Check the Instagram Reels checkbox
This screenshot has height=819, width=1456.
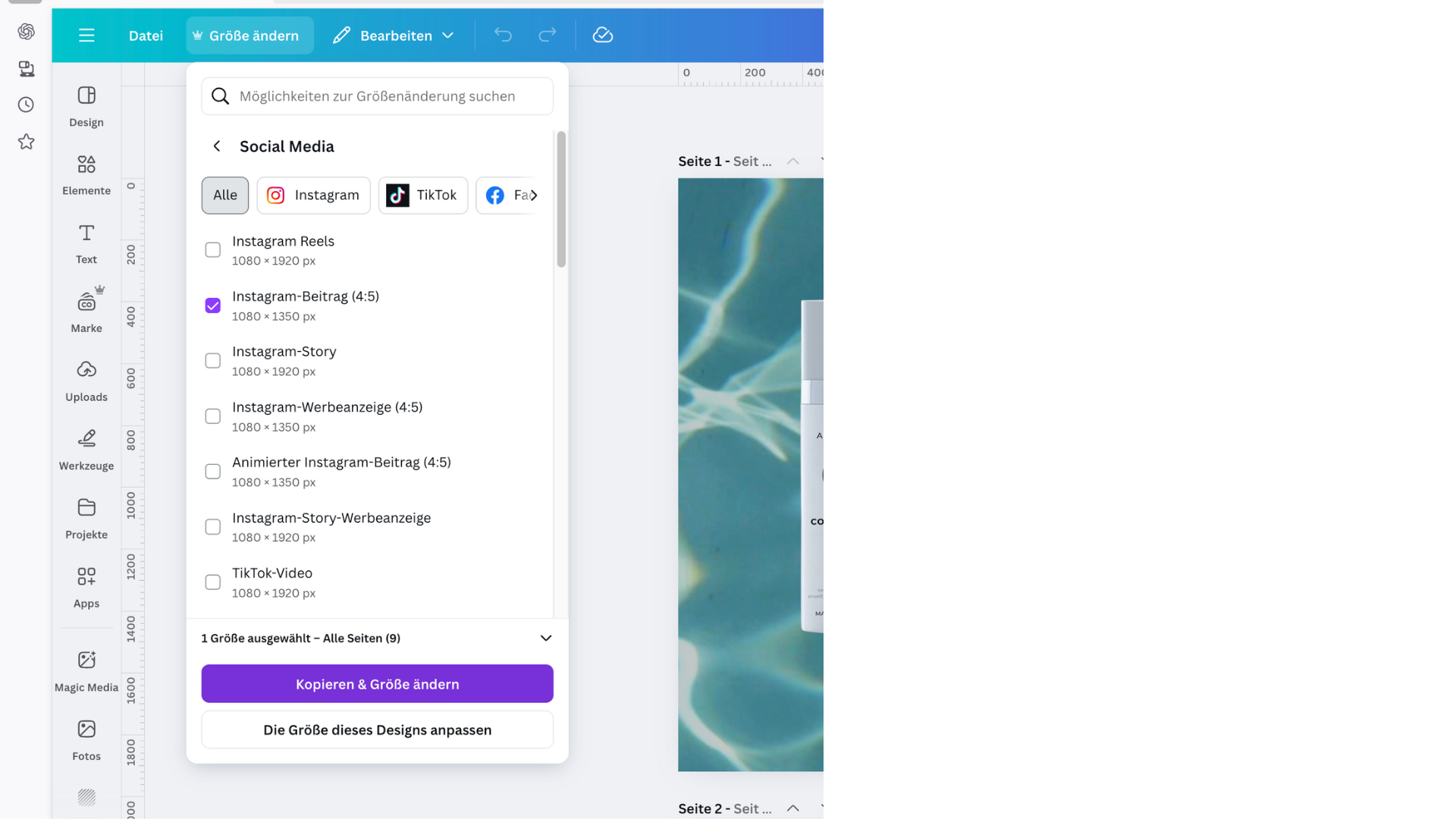coord(213,250)
